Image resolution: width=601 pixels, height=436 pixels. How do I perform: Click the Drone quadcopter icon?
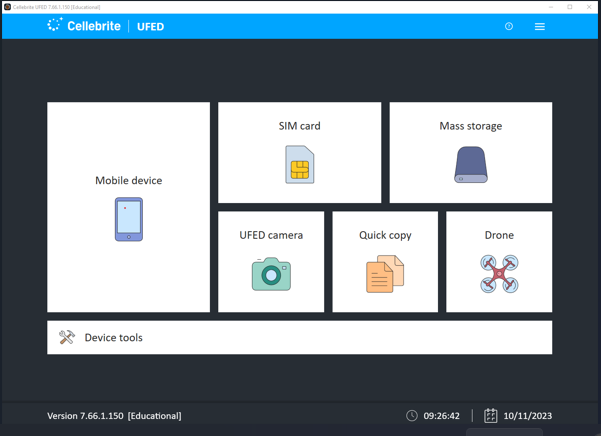499,274
